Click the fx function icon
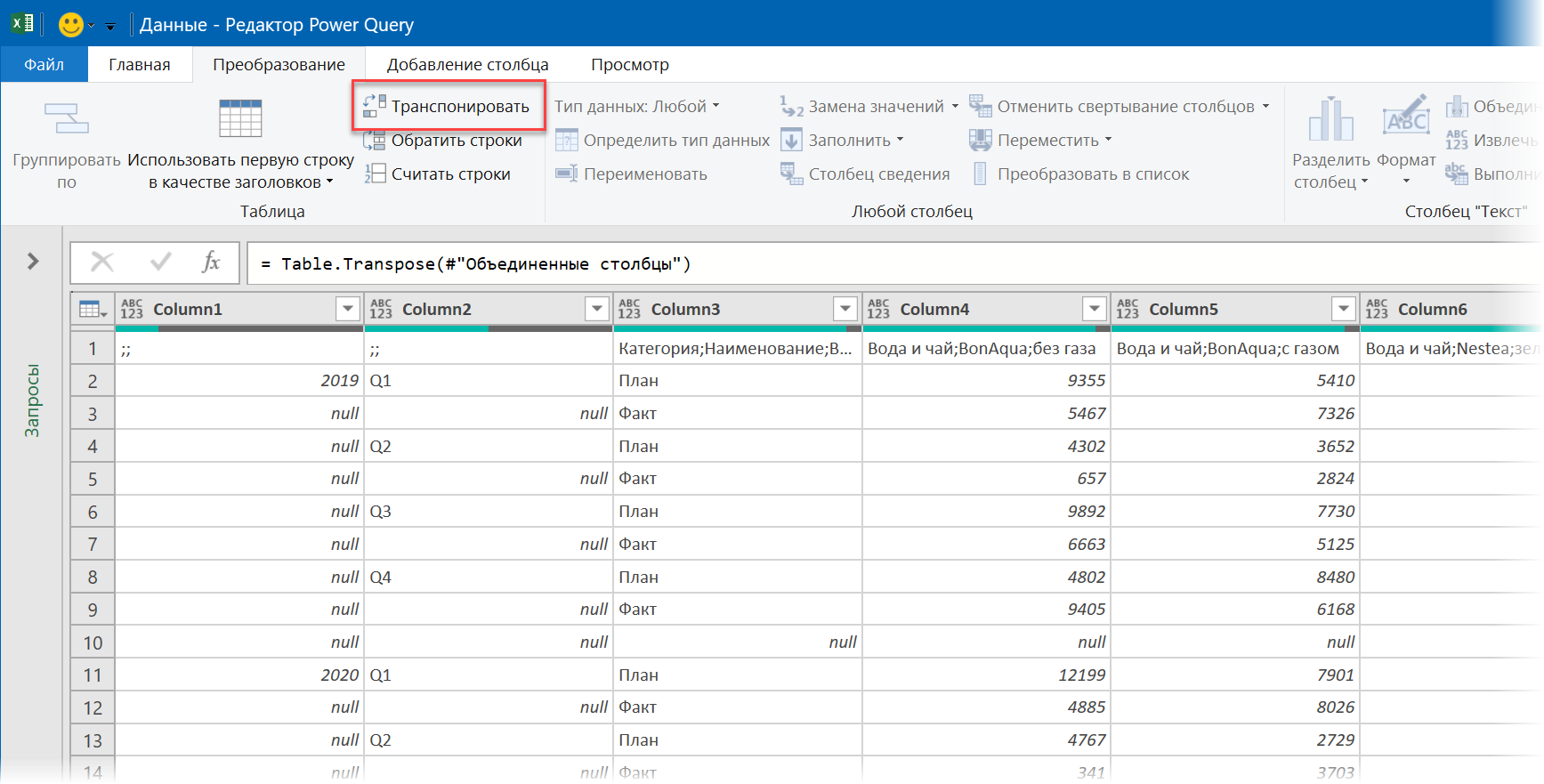Screen dimensions: 1544x784 (x=211, y=262)
